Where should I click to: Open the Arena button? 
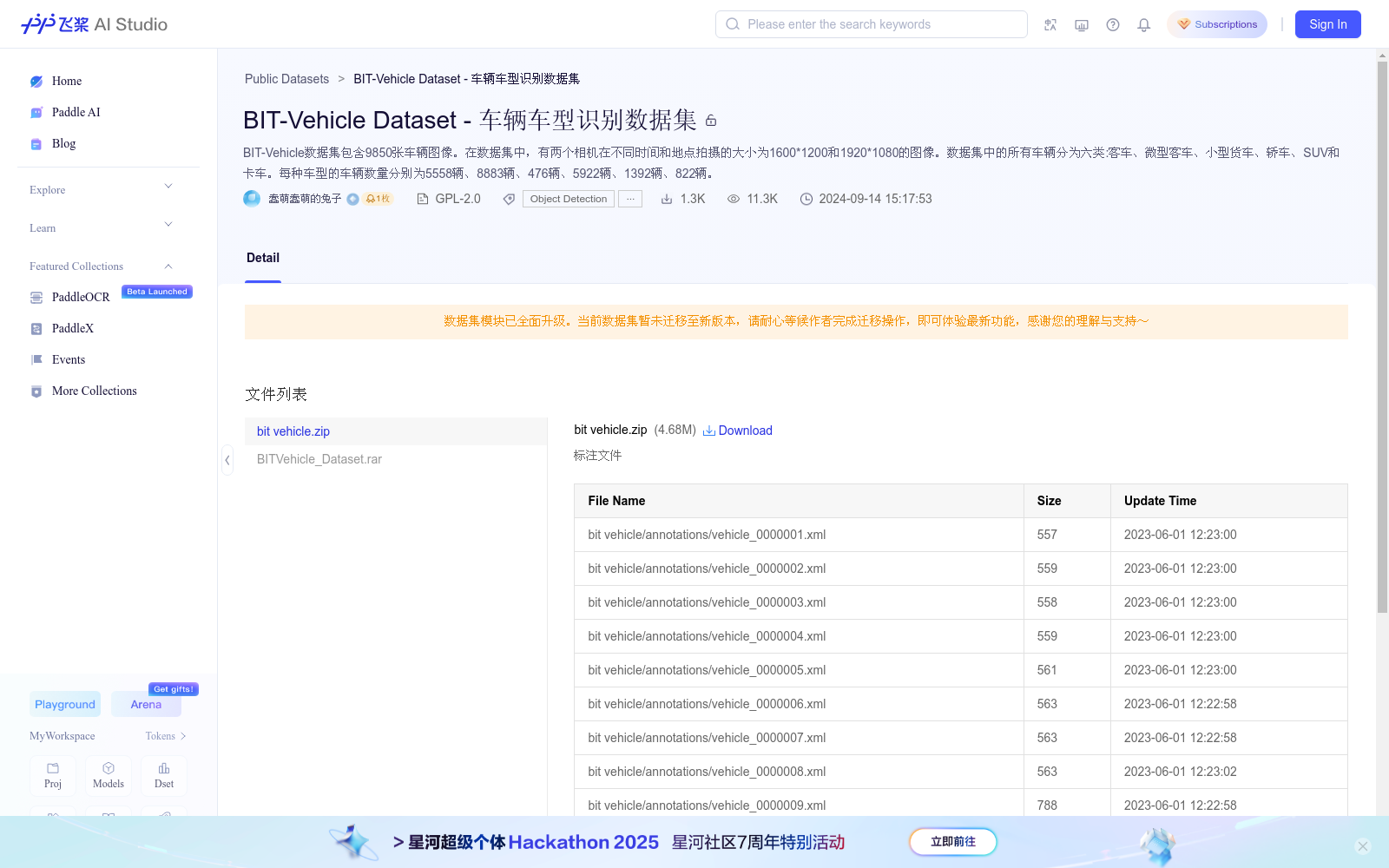coord(146,704)
